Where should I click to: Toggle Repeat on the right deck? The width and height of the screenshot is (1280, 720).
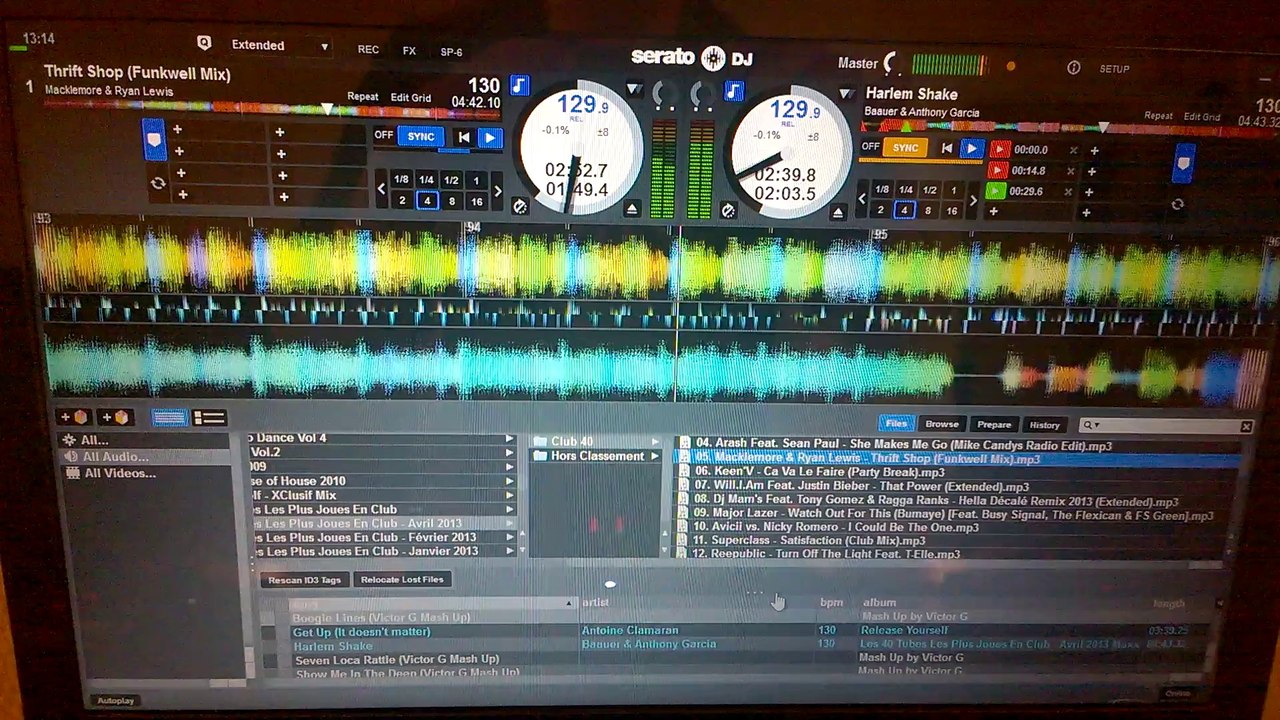(1158, 116)
